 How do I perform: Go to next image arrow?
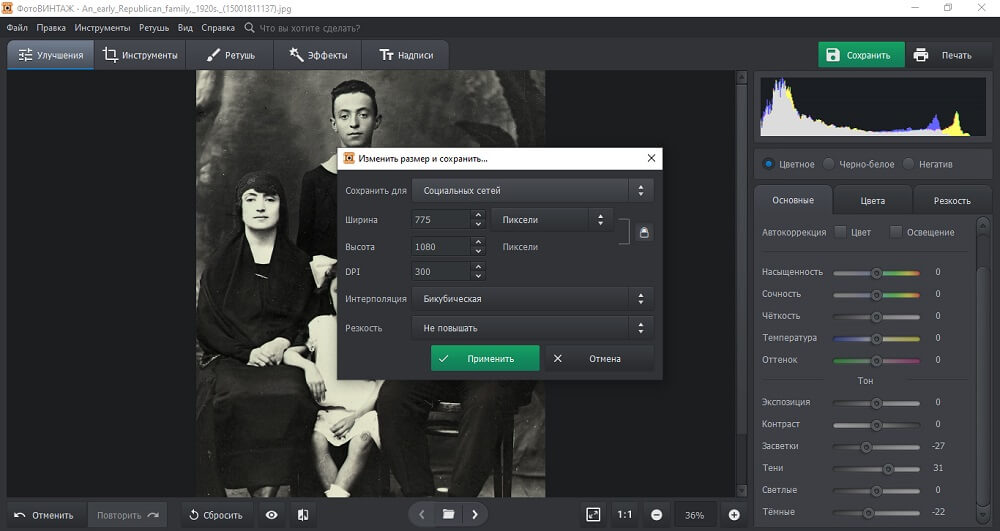pyautogui.click(x=475, y=514)
